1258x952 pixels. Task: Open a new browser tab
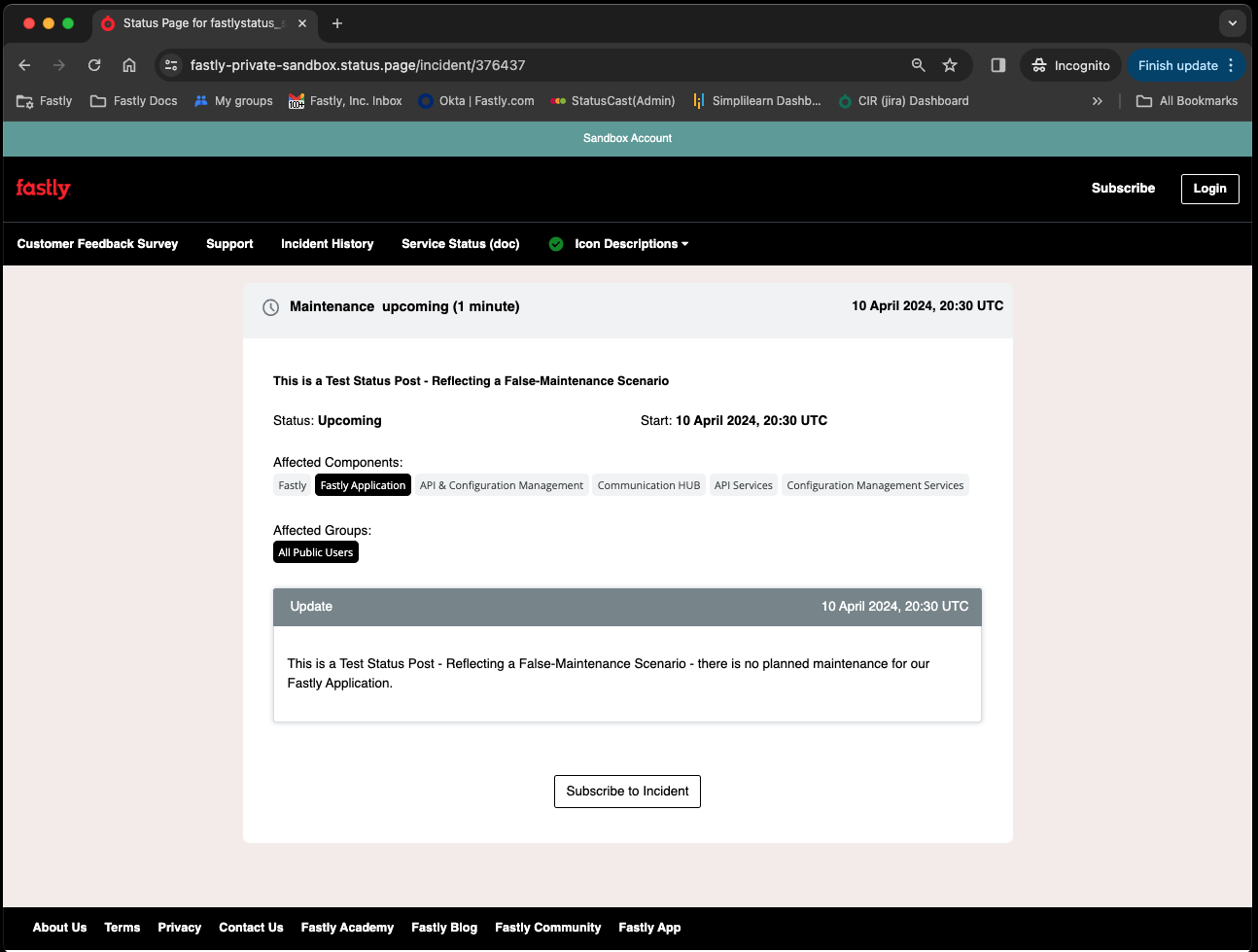point(337,23)
